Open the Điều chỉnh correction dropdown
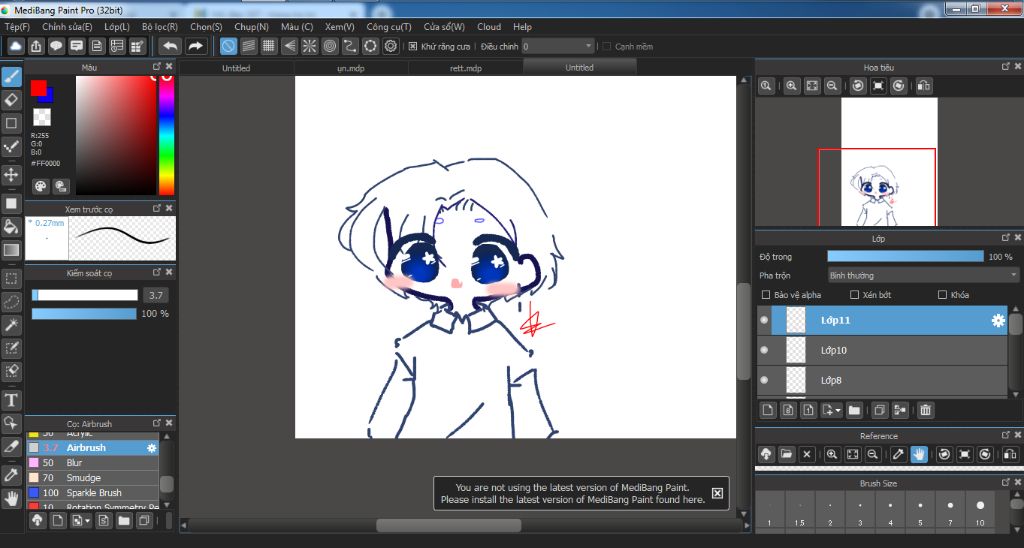This screenshot has width=1024, height=548. (x=558, y=46)
